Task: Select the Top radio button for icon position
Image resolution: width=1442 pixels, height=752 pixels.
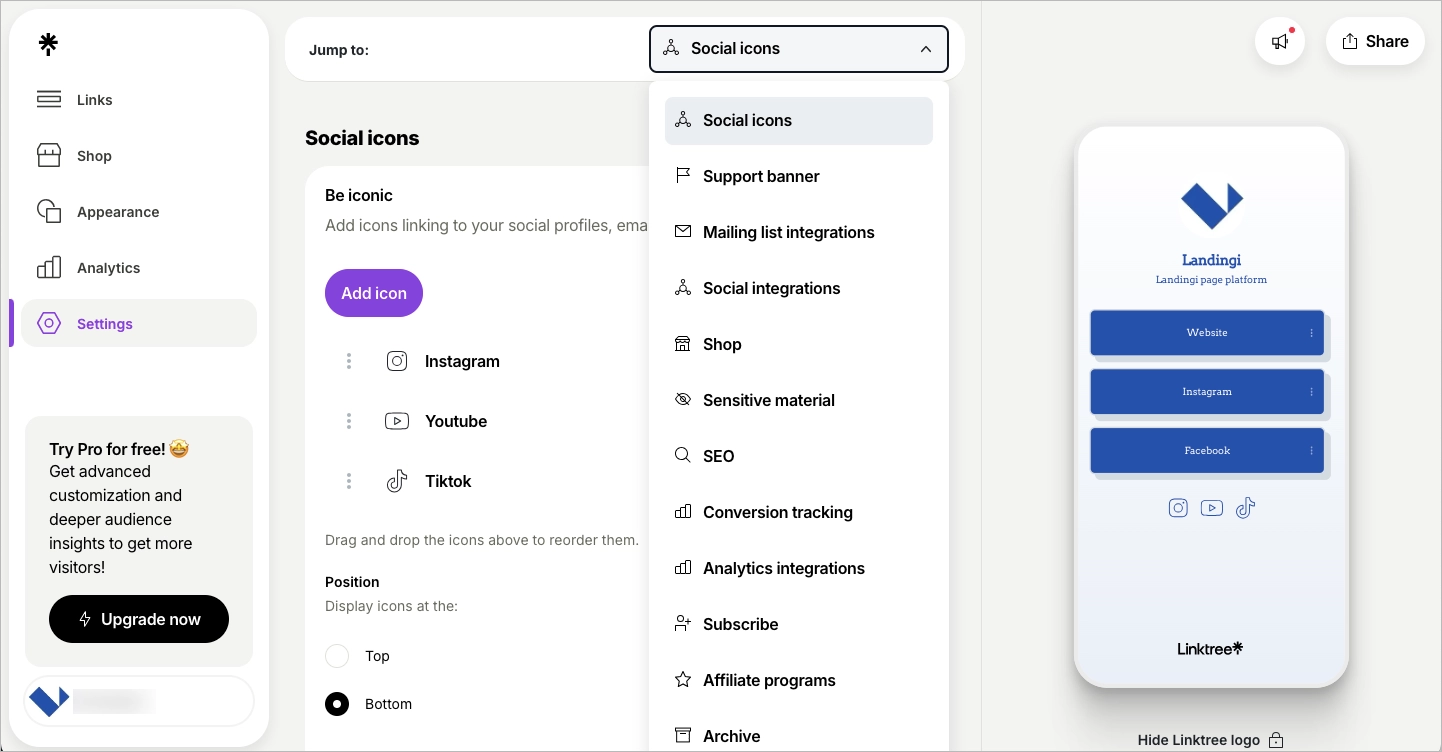Action: [x=337, y=656]
